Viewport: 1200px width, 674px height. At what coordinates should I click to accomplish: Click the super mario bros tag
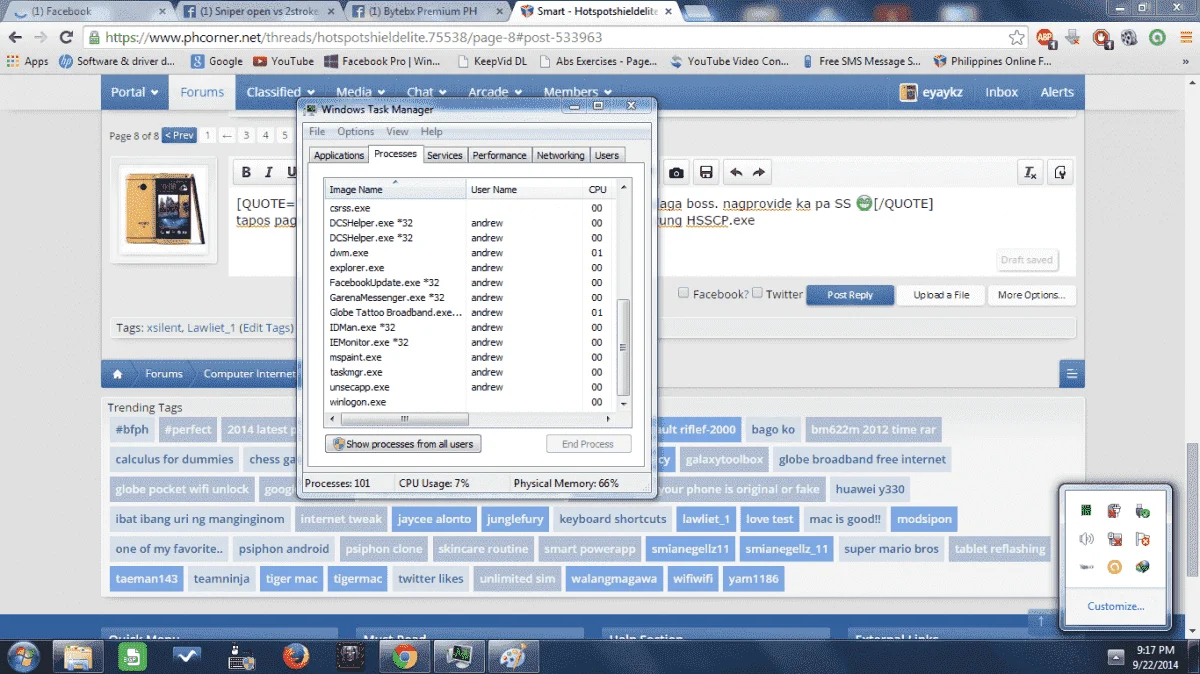click(891, 549)
